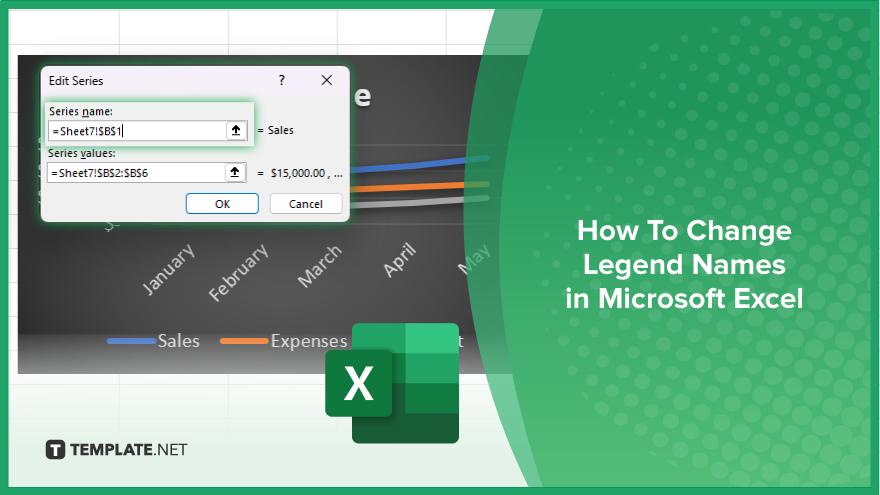The width and height of the screenshot is (880, 495).
Task: Click the January axis label
Action: (x=168, y=269)
